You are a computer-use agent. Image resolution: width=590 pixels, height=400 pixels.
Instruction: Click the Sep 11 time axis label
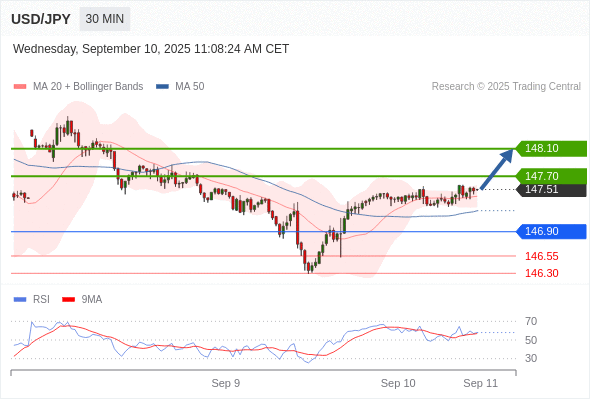click(481, 383)
